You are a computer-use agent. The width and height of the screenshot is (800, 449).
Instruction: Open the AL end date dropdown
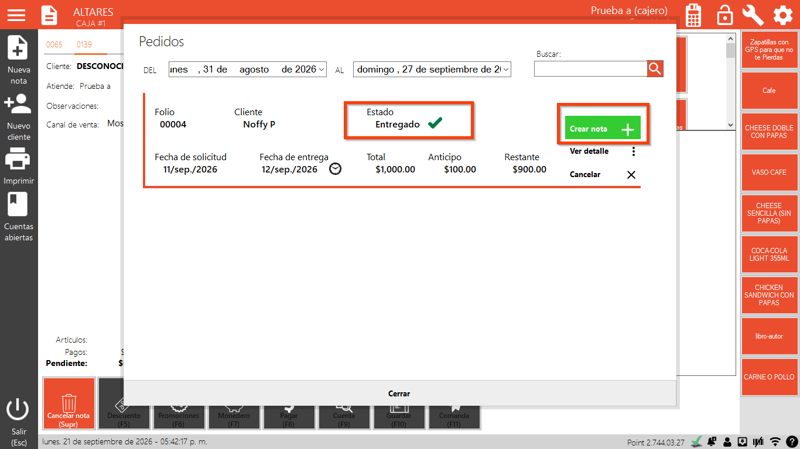point(506,69)
